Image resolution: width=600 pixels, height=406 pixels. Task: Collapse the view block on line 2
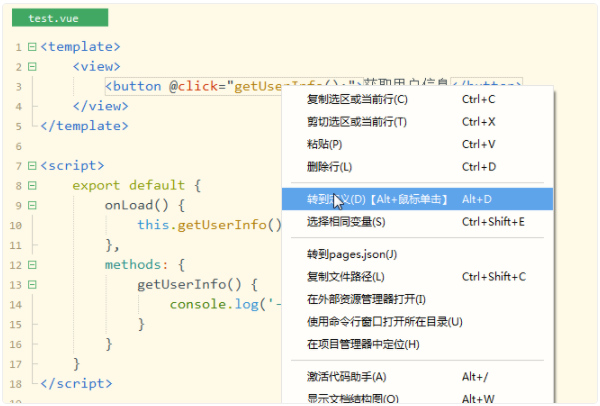32,66
